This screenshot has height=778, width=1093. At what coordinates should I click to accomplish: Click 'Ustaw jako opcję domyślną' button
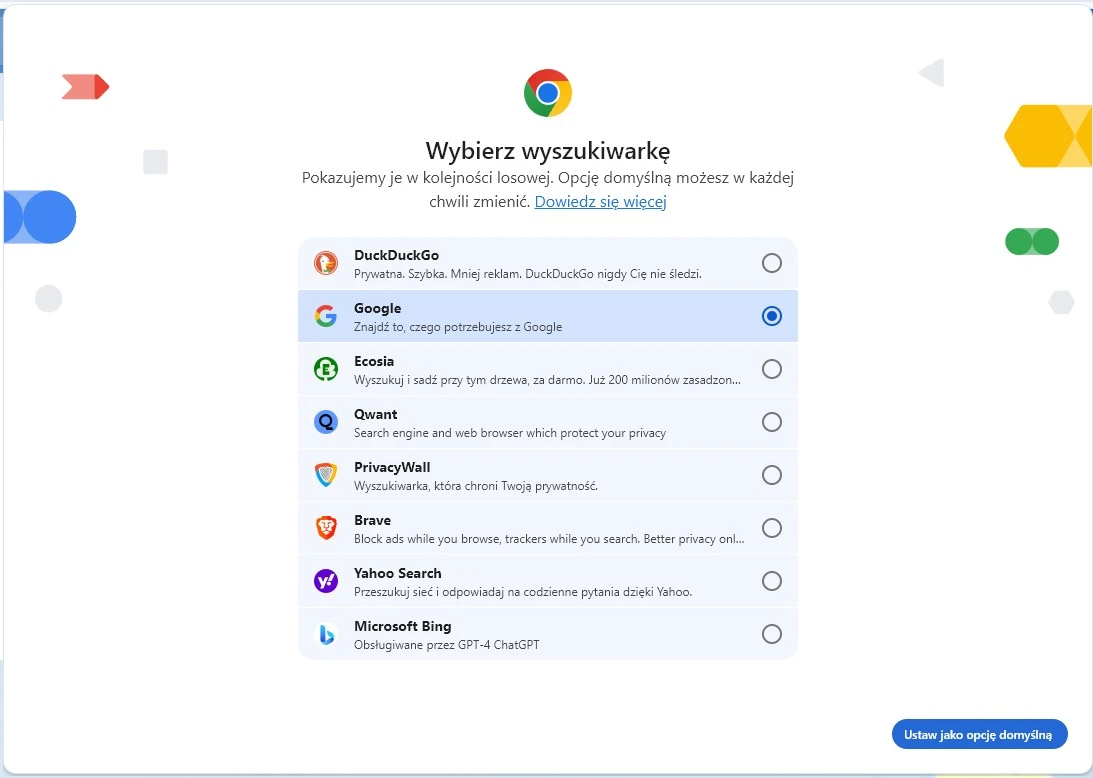[x=978, y=733]
